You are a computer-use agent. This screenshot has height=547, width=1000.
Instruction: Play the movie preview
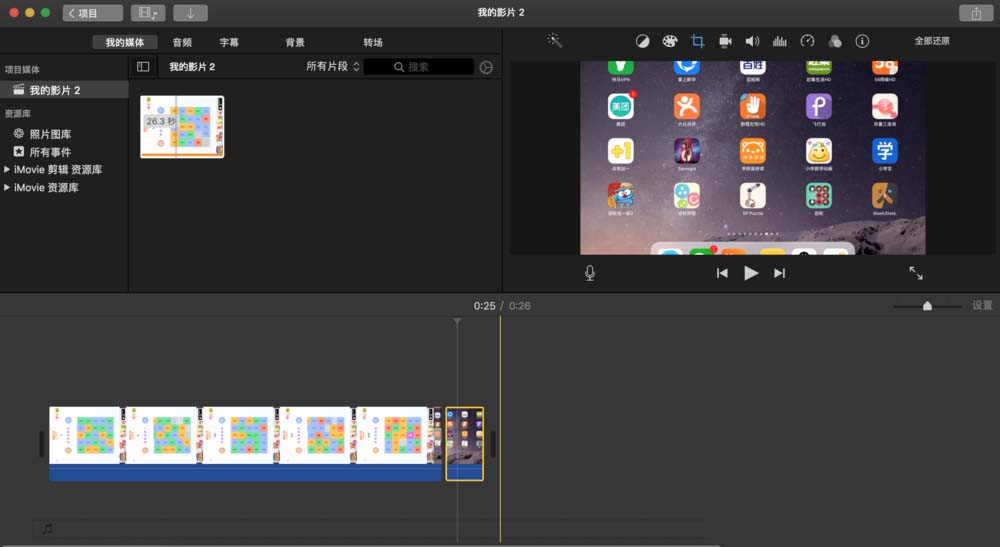[x=751, y=273]
